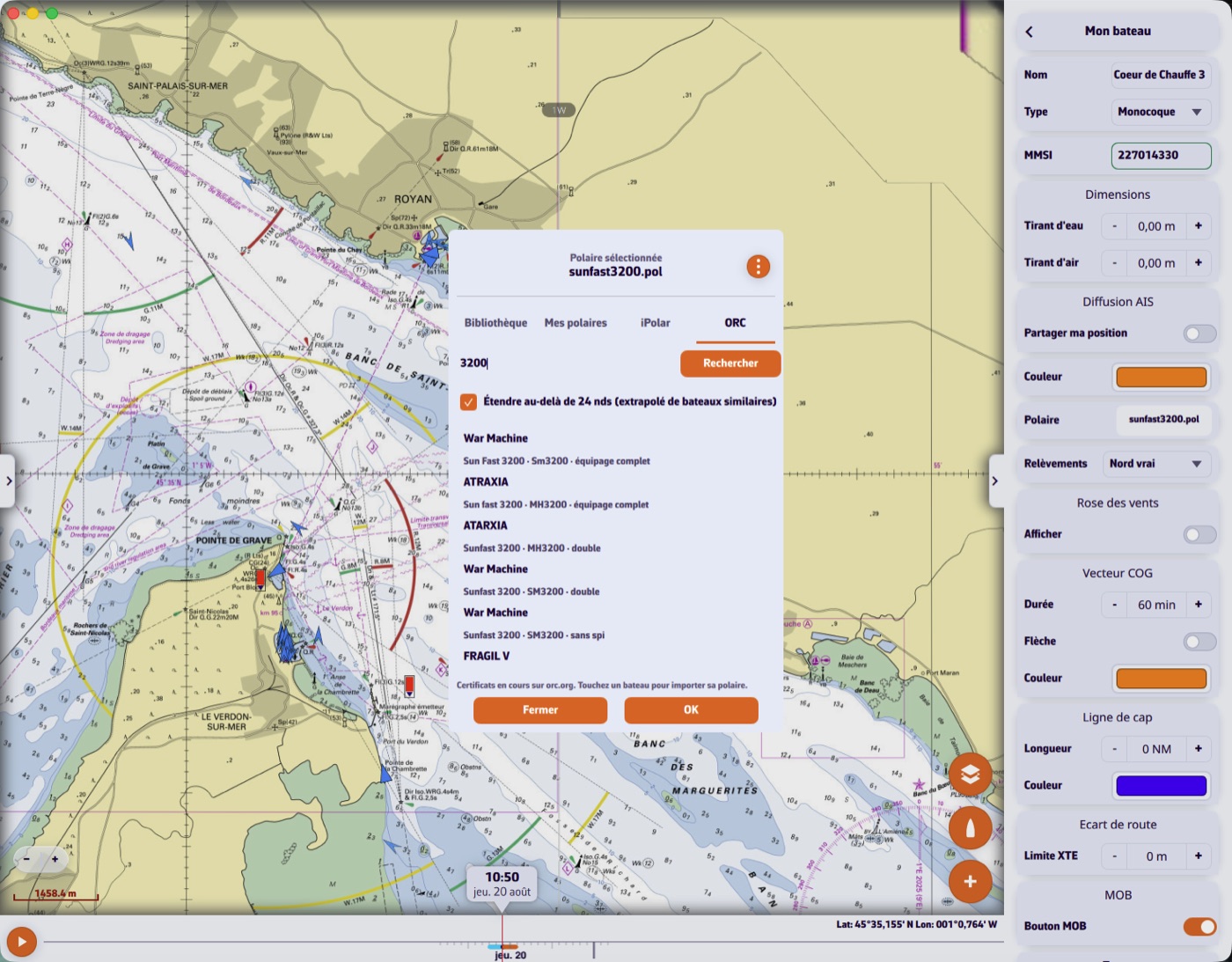Viewport: 1232px width, 962px height.
Task: Toggle the Flèche switch
Action: click(1199, 642)
